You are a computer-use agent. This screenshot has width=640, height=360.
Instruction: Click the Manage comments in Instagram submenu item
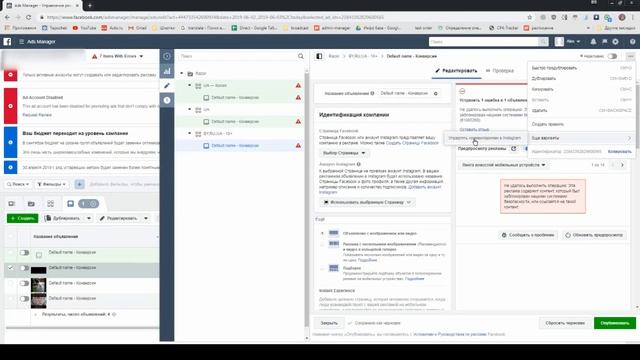click(x=484, y=138)
